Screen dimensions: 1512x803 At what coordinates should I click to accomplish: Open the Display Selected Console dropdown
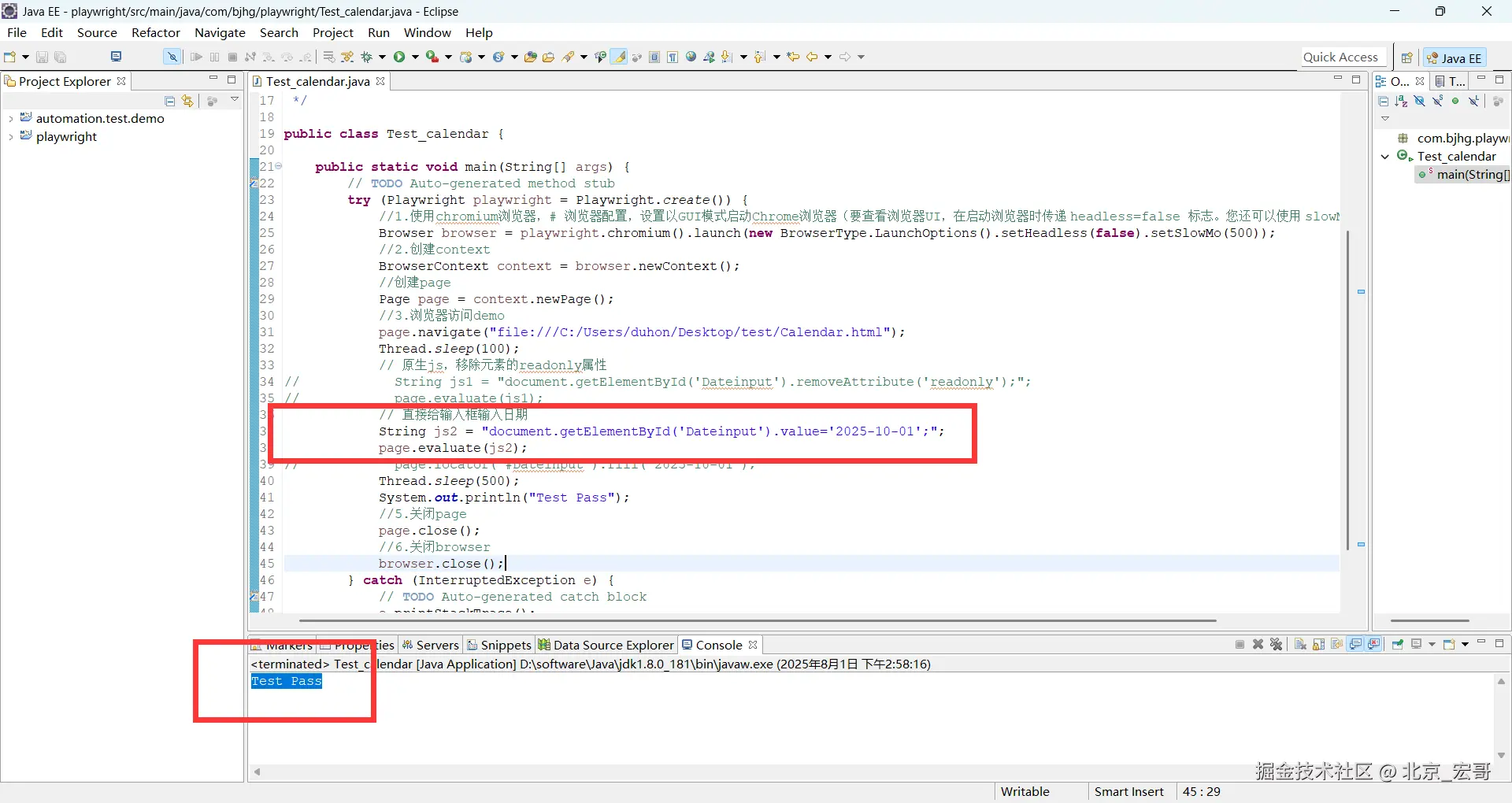[1432, 645]
